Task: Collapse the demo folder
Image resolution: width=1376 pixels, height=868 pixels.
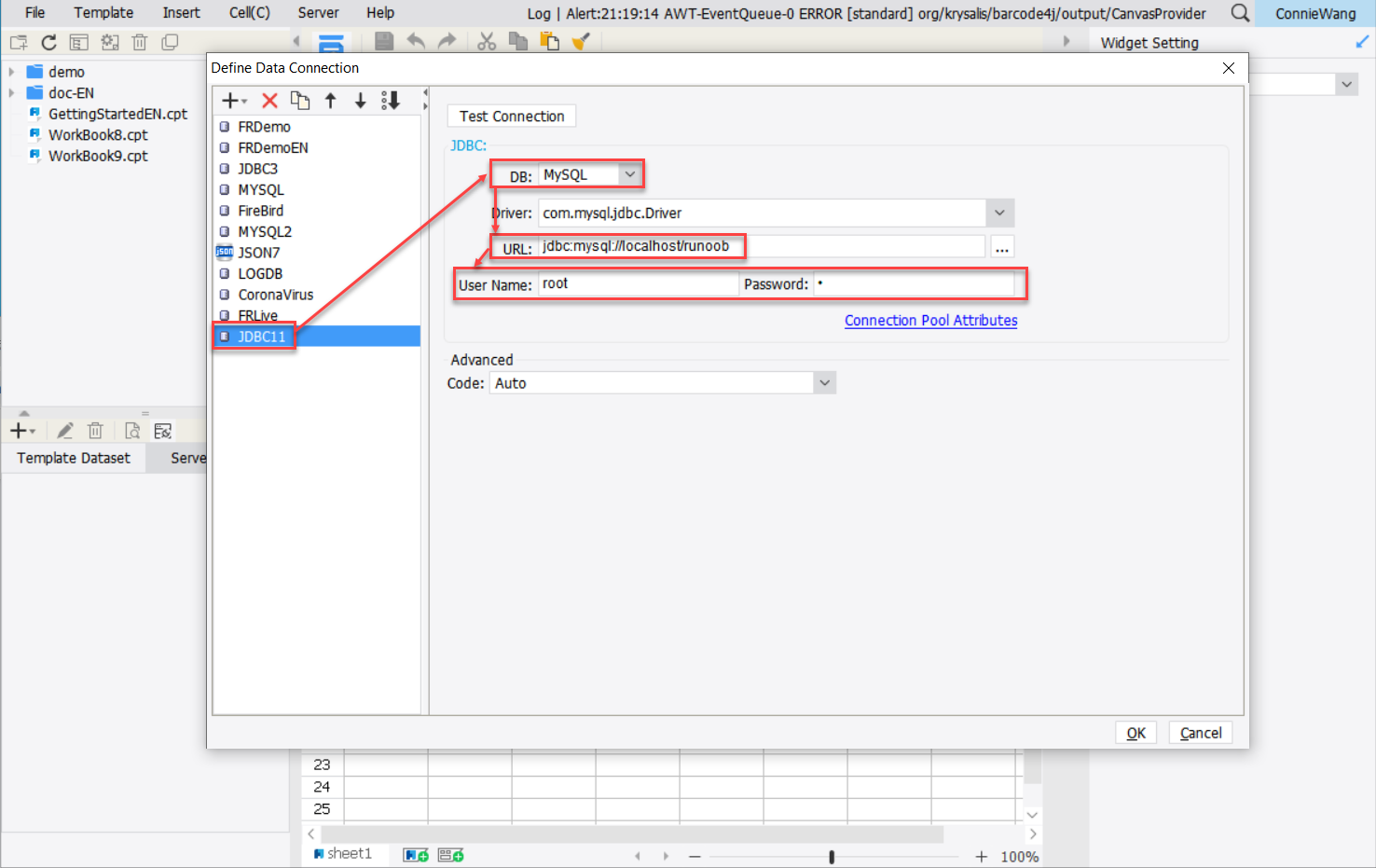Action: [x=12, y=71]
